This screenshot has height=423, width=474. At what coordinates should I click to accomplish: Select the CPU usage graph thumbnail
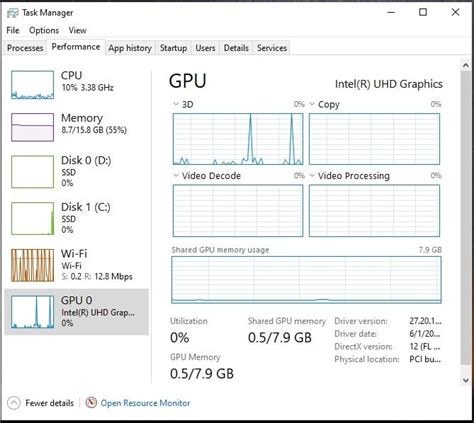[x=32, y=85]
